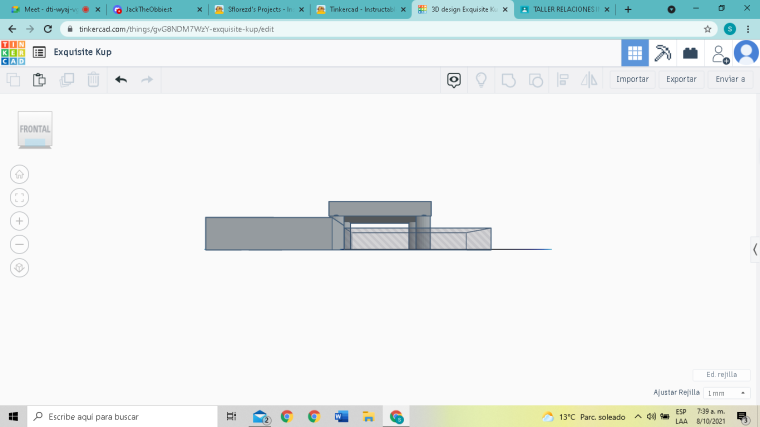The image size is (760, 427).
Task: Zoom in with the plus button
Action: coord(19,221)
